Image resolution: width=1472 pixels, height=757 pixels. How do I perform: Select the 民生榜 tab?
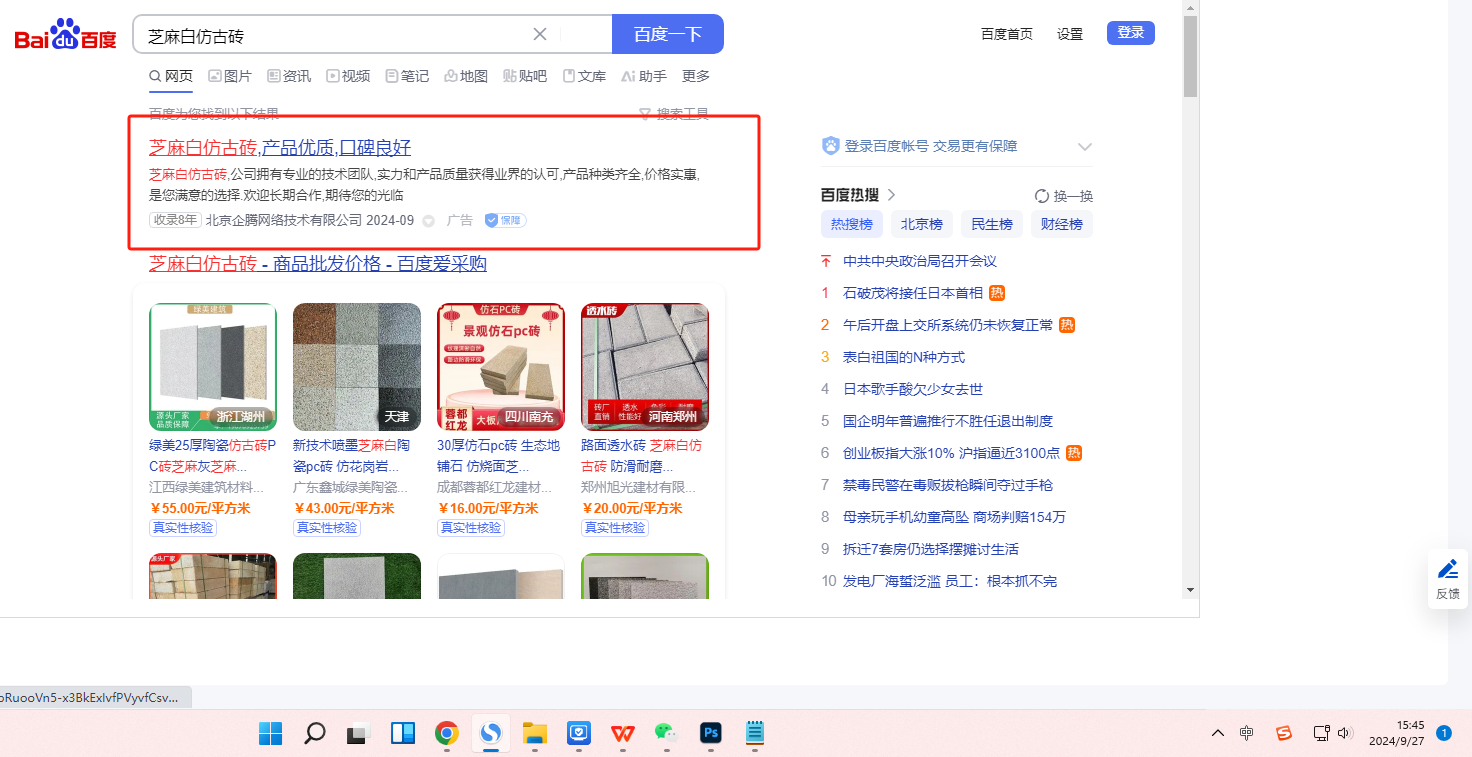(992, 224)
